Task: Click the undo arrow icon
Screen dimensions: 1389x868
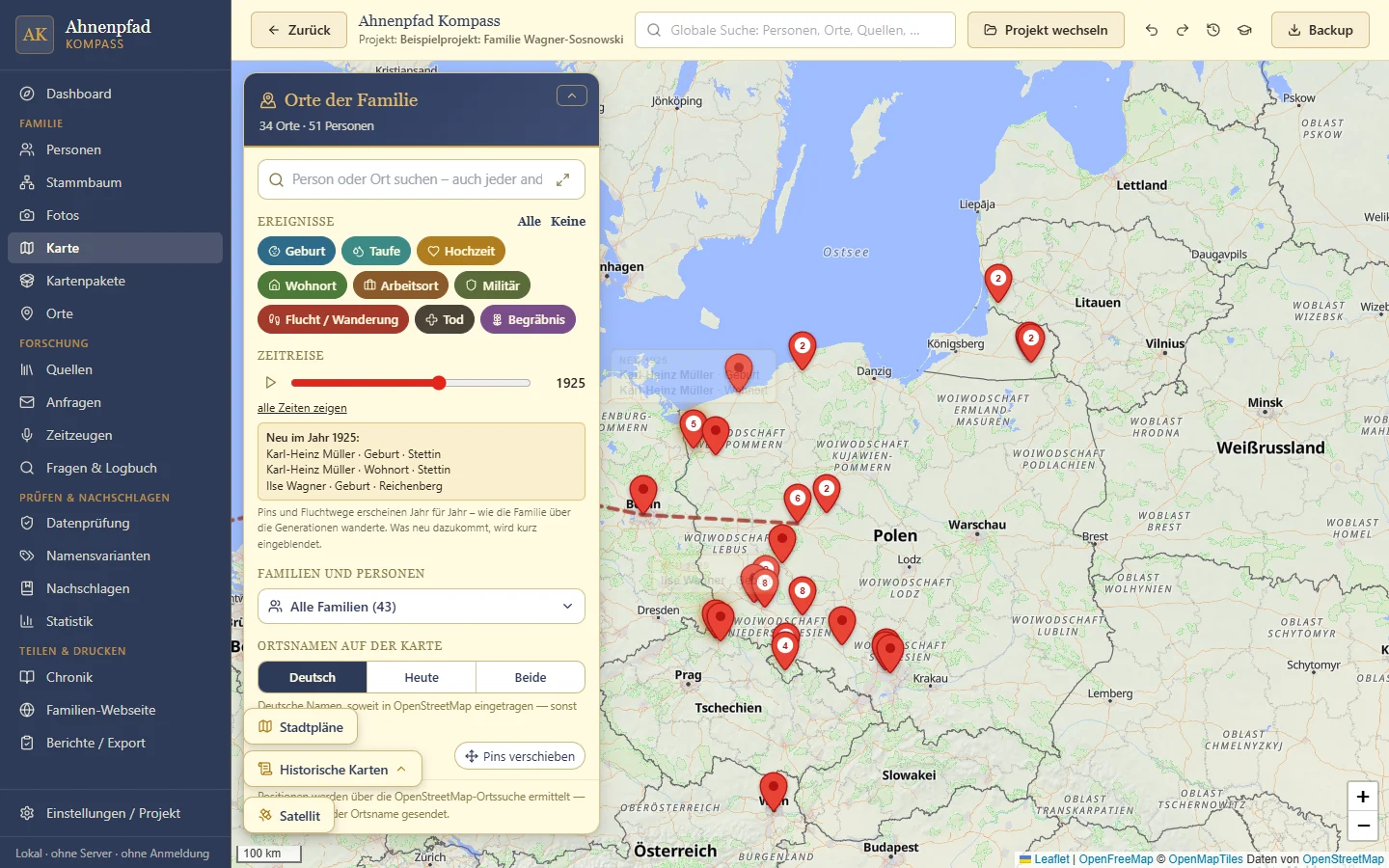Action: point(1152,30)
